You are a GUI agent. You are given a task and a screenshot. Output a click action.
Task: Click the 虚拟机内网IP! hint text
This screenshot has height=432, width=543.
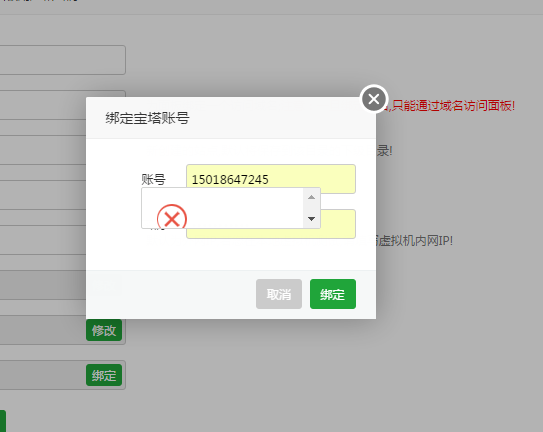[x=415, y=240]
